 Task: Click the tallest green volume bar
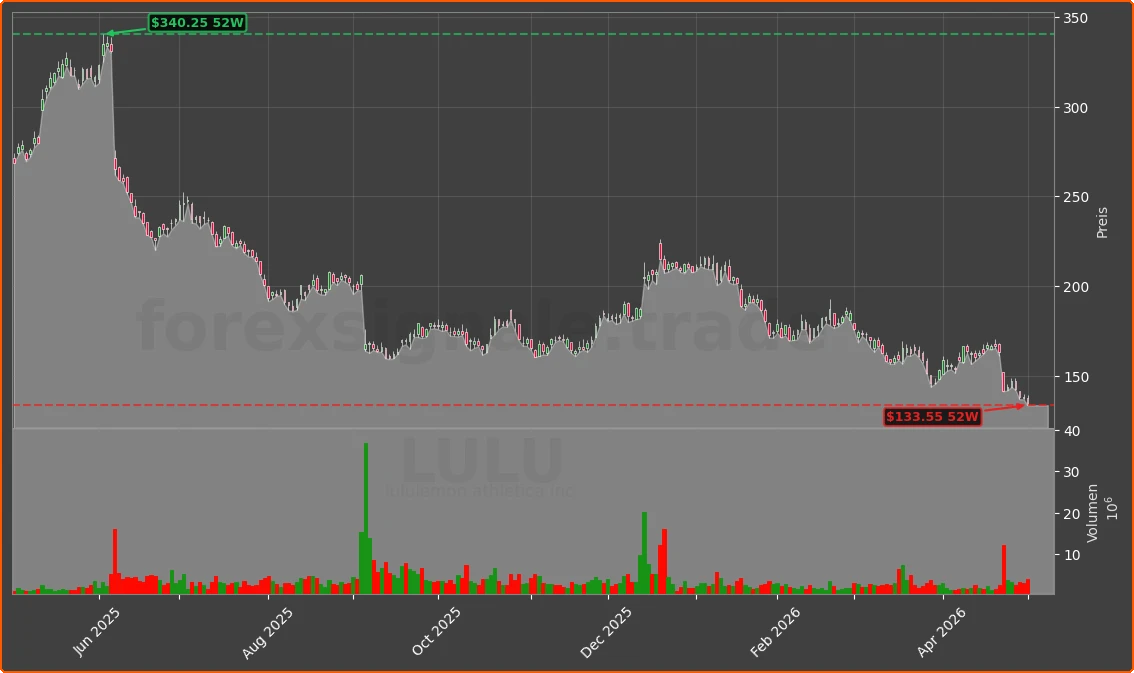click(x=366, y=518)
